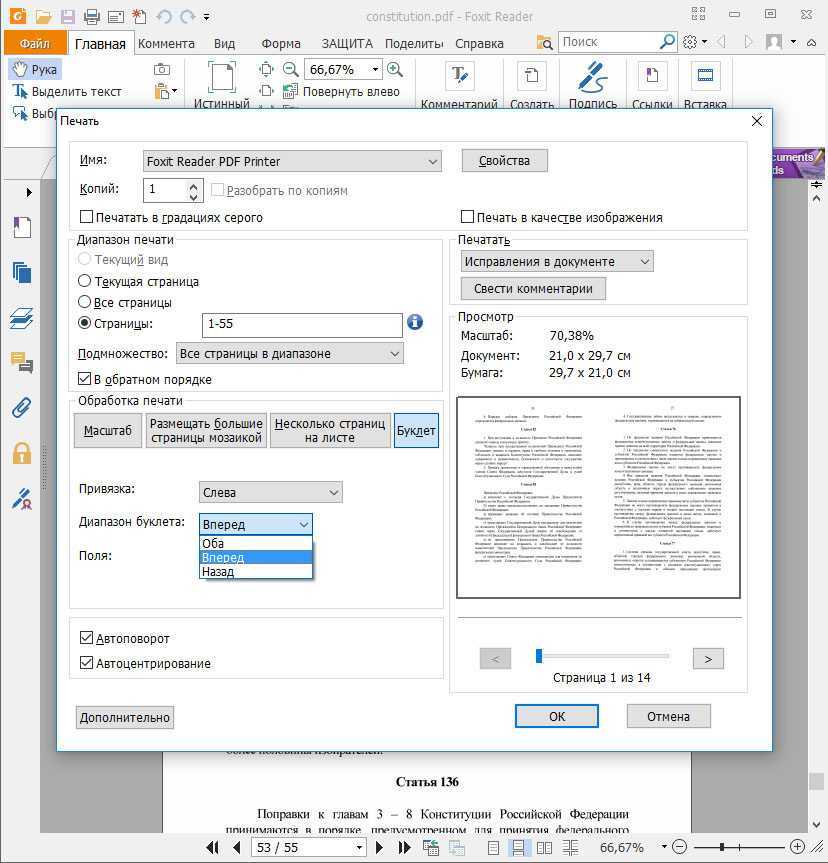
Task: Select Текущая страница radio button
Action: 84,281
